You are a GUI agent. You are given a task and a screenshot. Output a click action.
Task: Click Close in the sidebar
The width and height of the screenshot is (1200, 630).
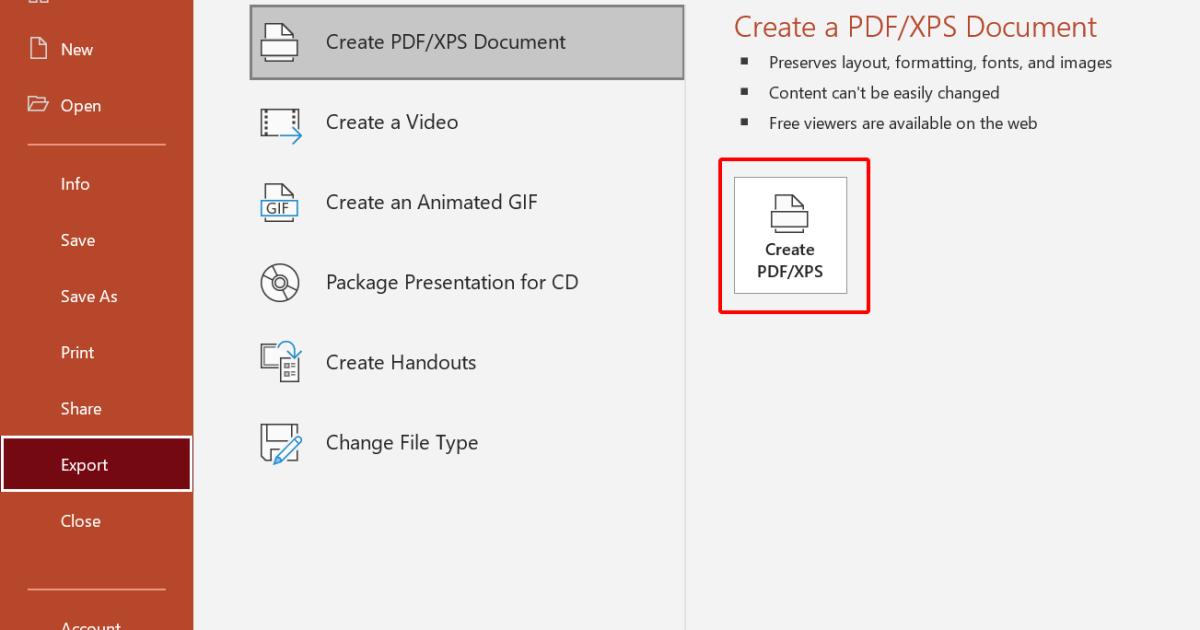pos(80,520)
